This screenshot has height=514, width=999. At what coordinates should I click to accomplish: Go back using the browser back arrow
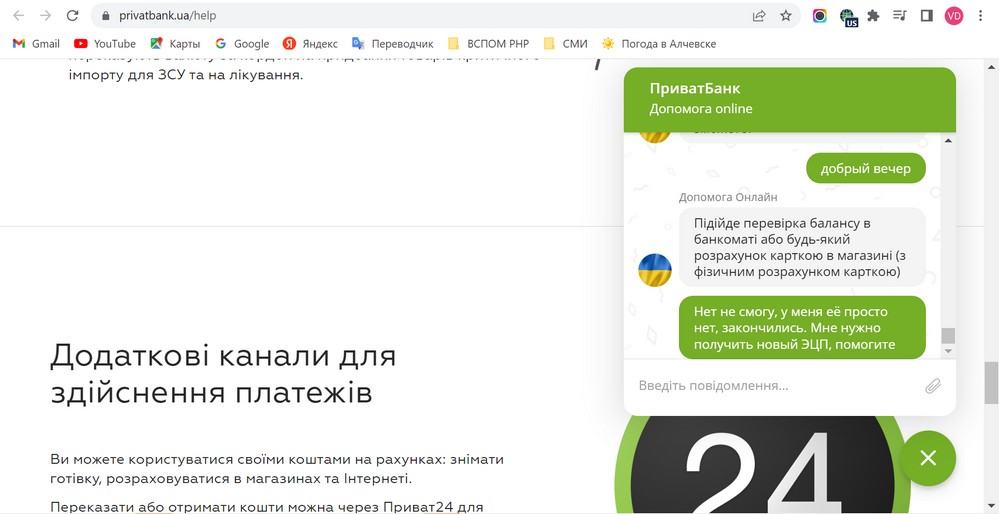(x=18, y=16)
